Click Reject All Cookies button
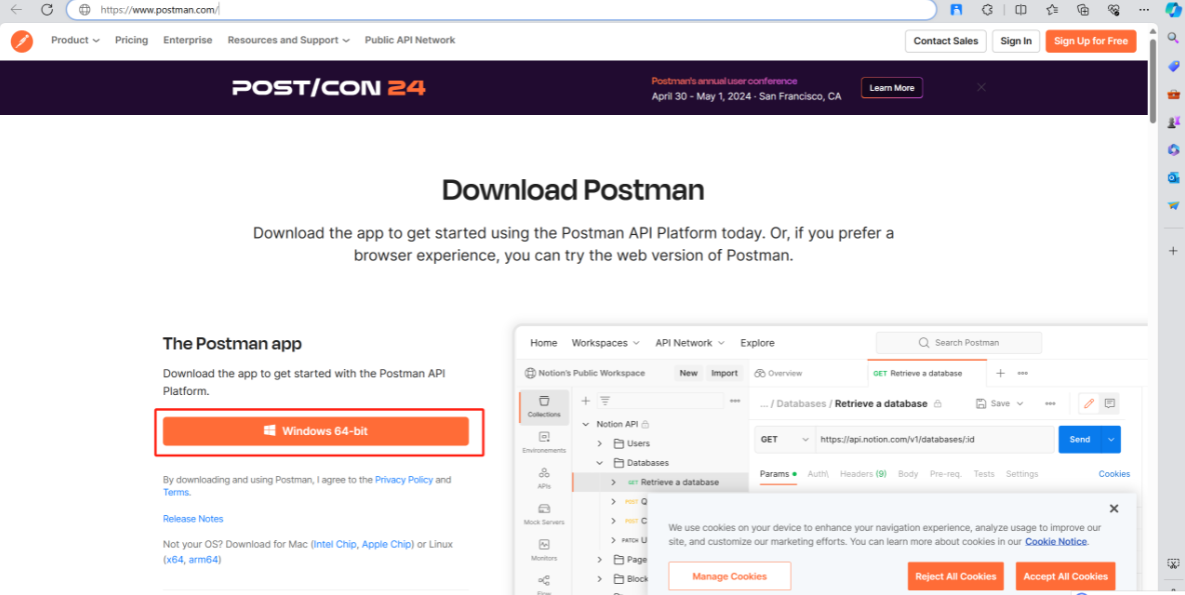 955,576
